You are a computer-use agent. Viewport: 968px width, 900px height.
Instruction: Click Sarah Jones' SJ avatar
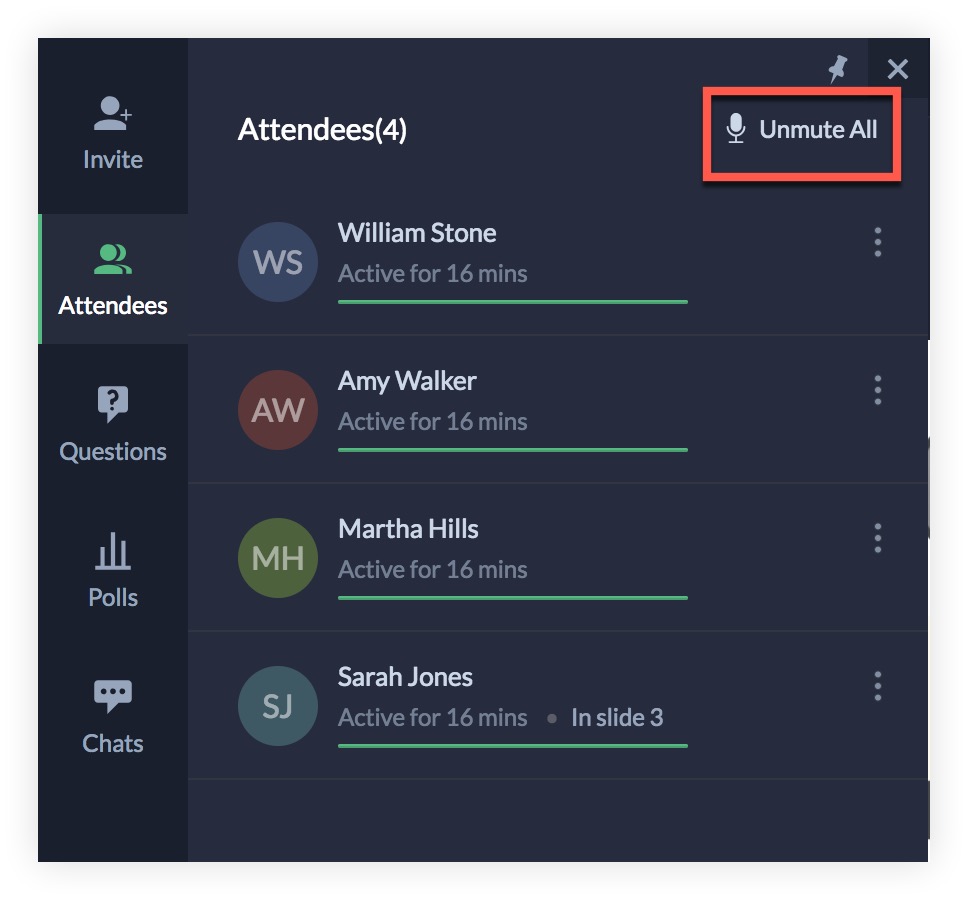click(x=278, y=706)
